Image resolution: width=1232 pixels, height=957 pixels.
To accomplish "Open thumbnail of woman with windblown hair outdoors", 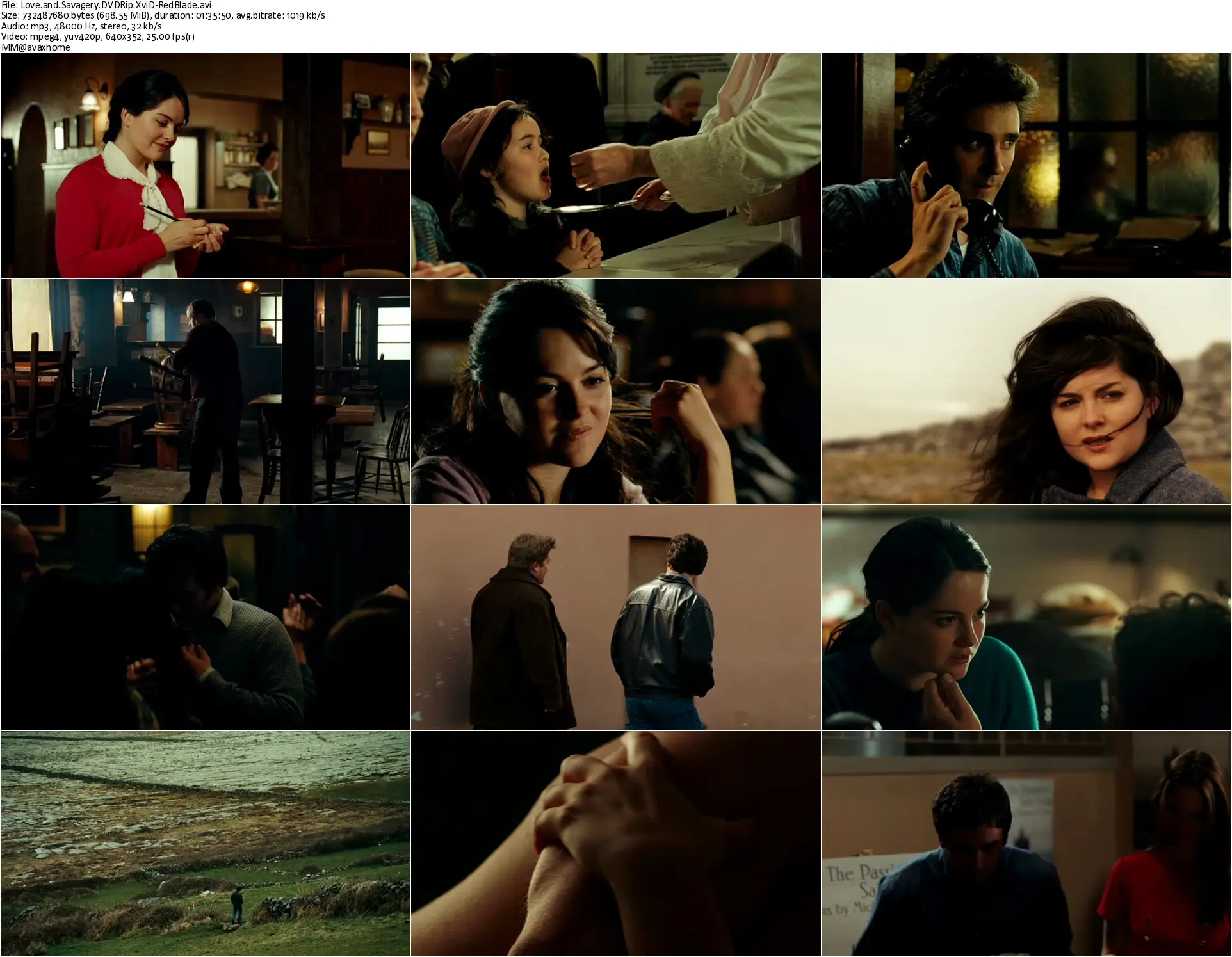I will click(1026, 392).
